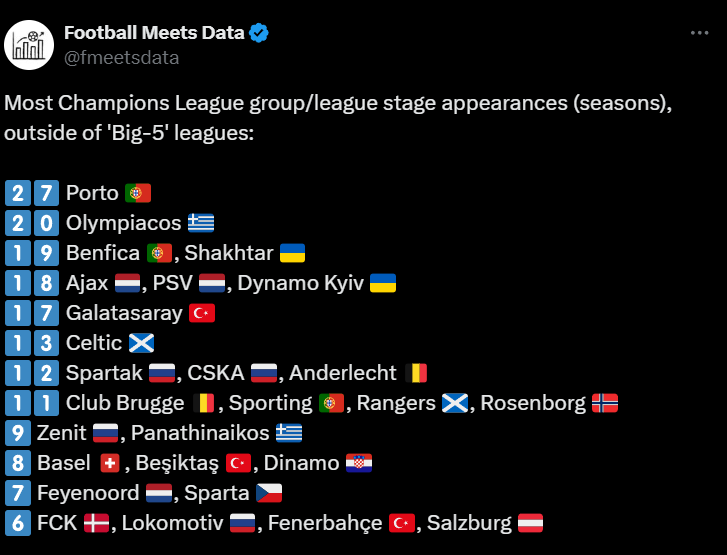The image size is (727, 555).
Task: Click the Croatian flag after Dinamo
Action: (x=359, y=463)
